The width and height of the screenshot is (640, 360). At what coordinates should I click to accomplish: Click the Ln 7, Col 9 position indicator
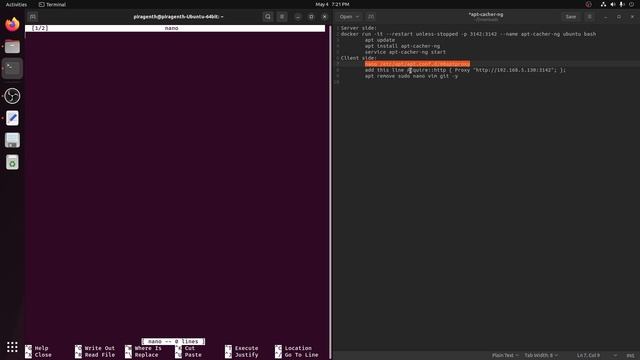point(588,356)
